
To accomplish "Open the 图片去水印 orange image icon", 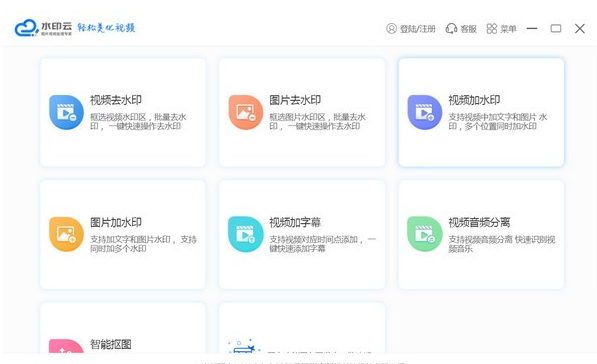I will tap(246, 112).
